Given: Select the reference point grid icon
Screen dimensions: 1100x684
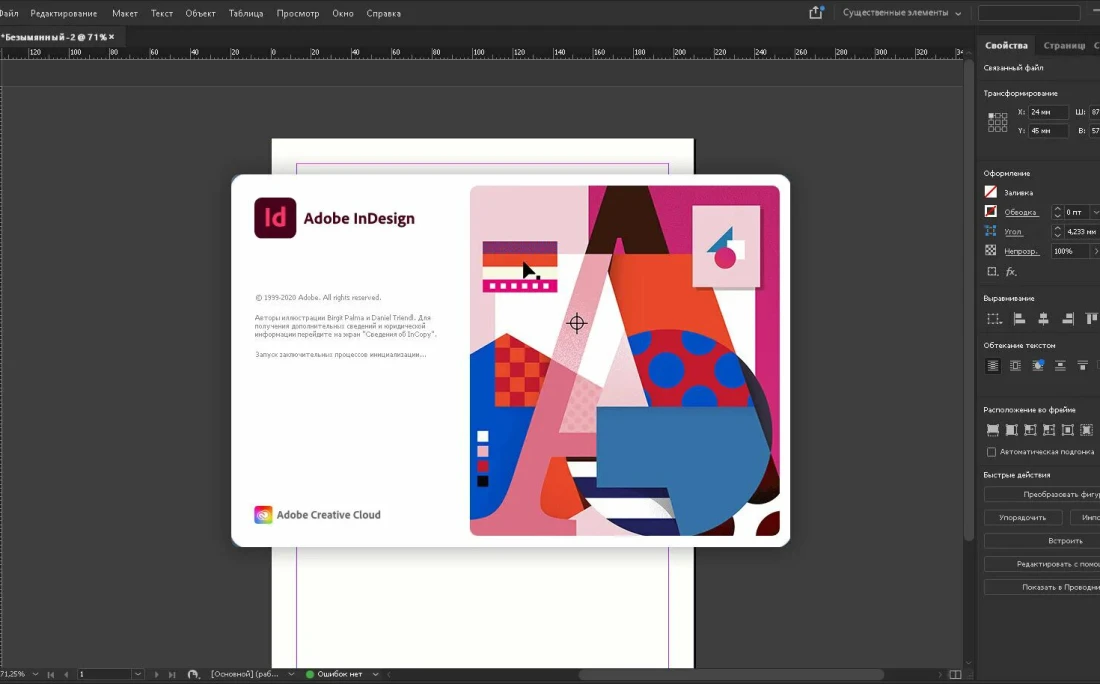Looking at the screenshot, I should pos(997,122).
